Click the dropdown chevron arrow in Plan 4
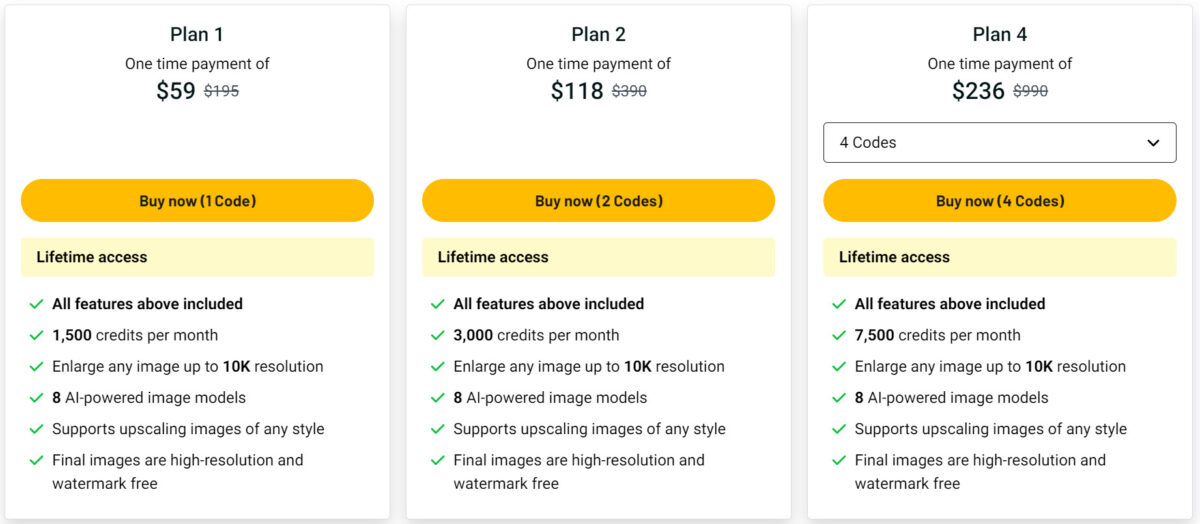The width and height of the screenshot is (1200, 524). [1153, 143]
